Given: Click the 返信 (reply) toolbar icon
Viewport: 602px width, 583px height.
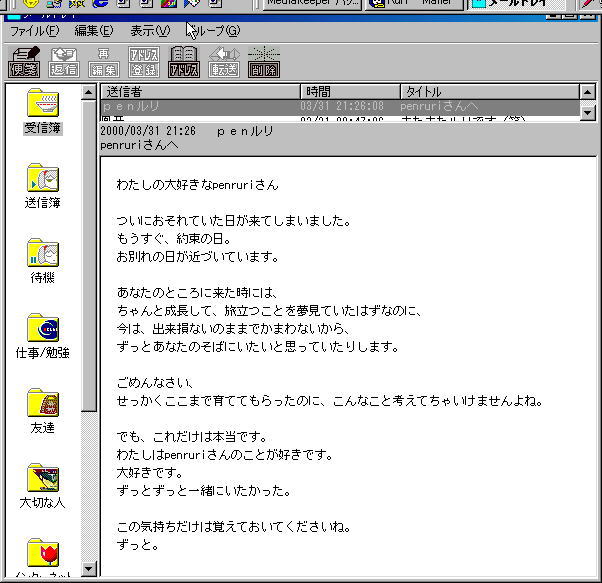Looking at the screenshot, I should point(64,61).
